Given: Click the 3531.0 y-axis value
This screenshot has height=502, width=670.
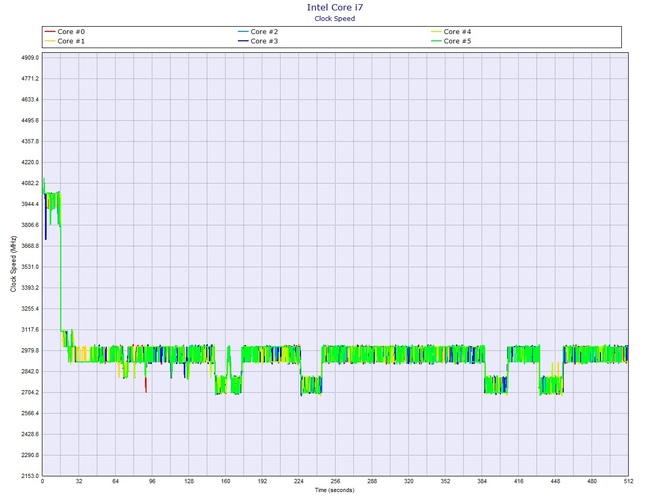Looking at the screenshot, I should 30,267.
